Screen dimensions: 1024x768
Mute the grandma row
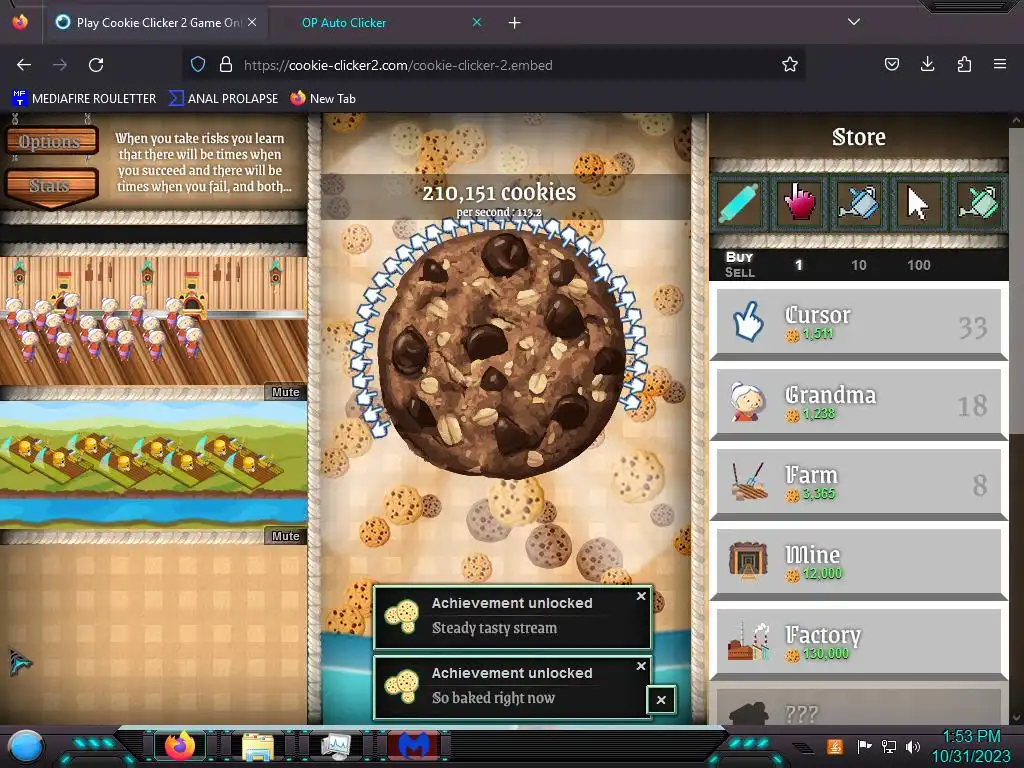pos(285,392)
